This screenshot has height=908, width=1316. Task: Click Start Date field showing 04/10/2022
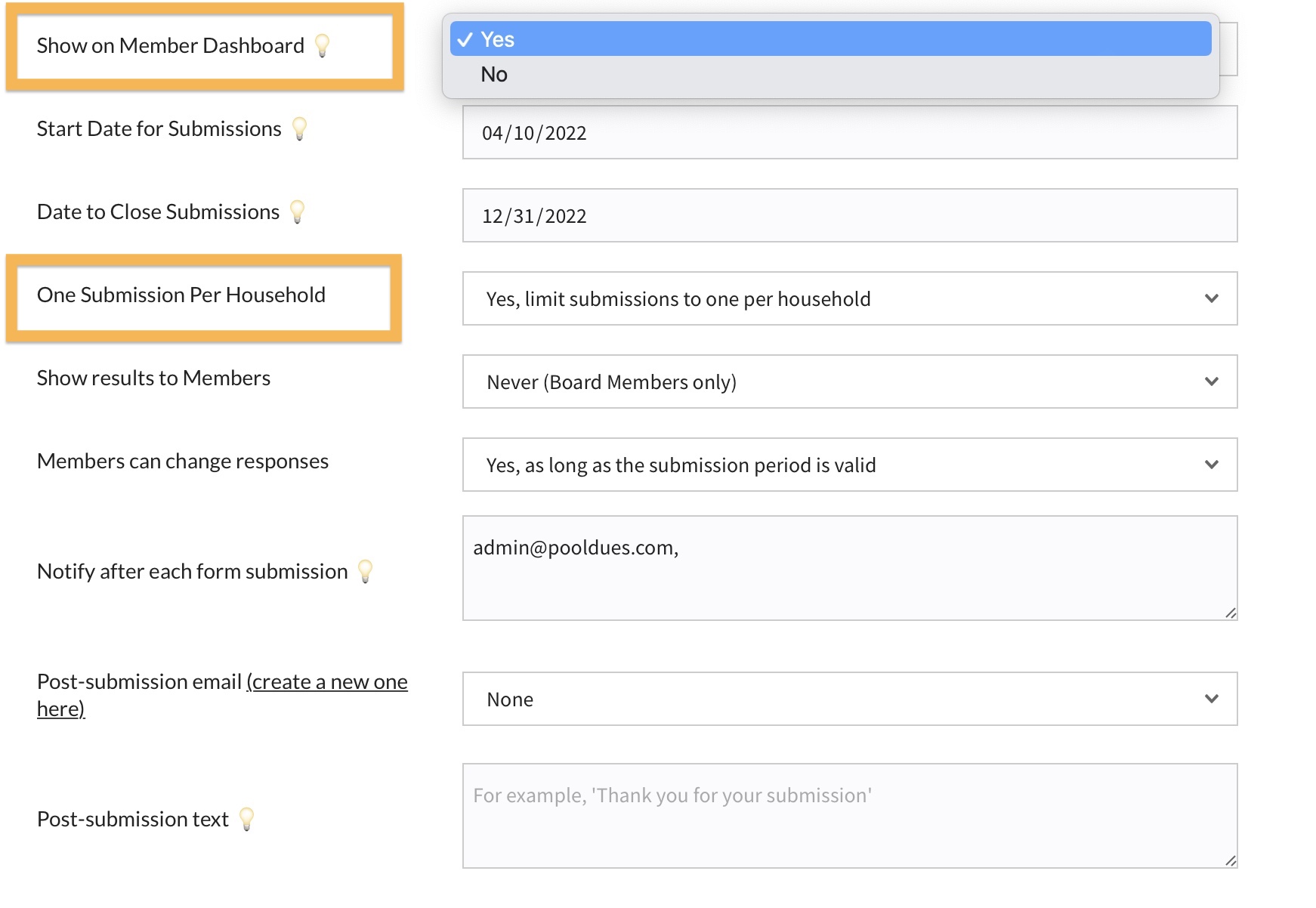click(849, 133)
